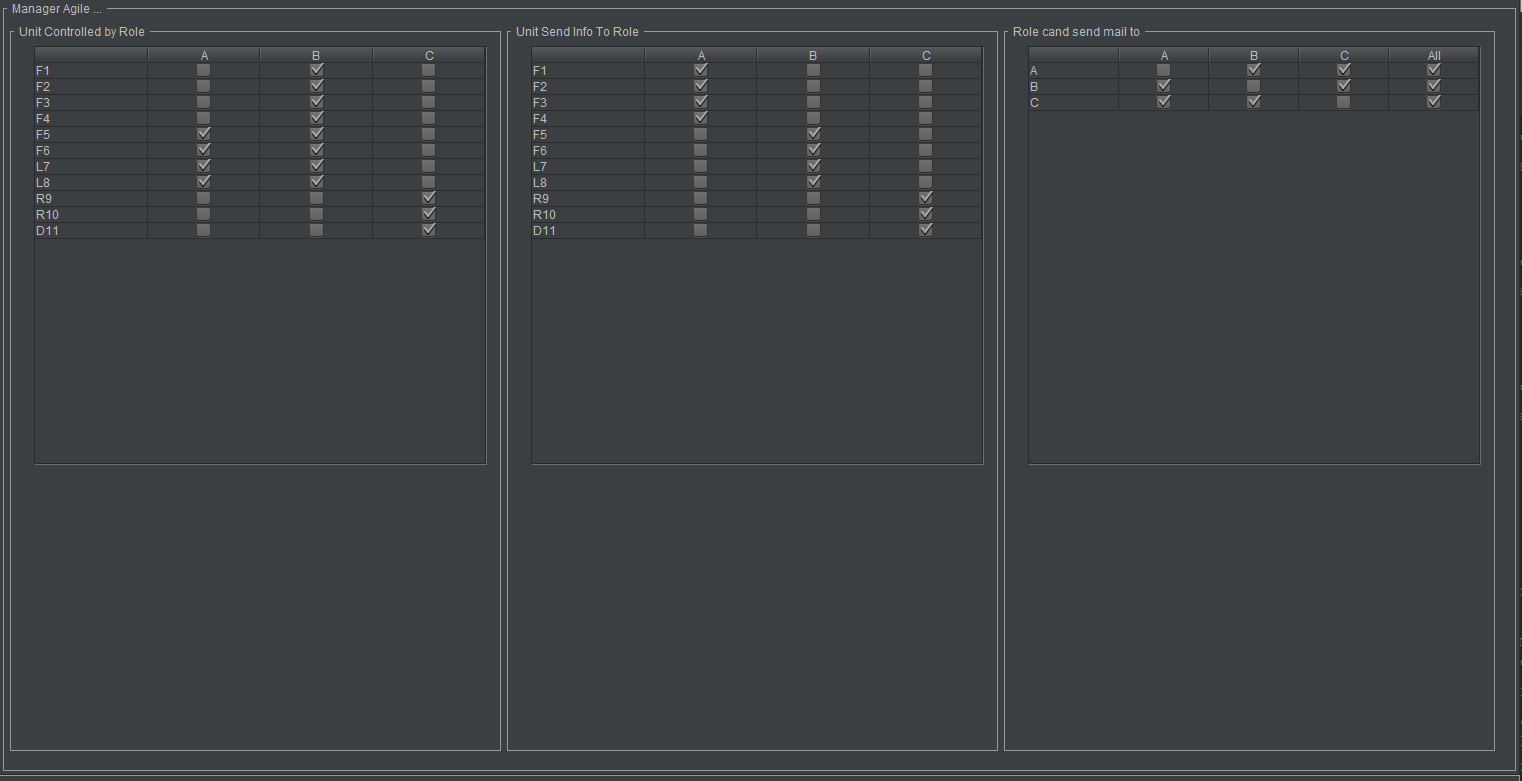The width and height of the screenshot is (1522, 781).
Task: Check R10 column A in Unit Controlled by Role
Action: pyautogui.click(x=204, y=215)
